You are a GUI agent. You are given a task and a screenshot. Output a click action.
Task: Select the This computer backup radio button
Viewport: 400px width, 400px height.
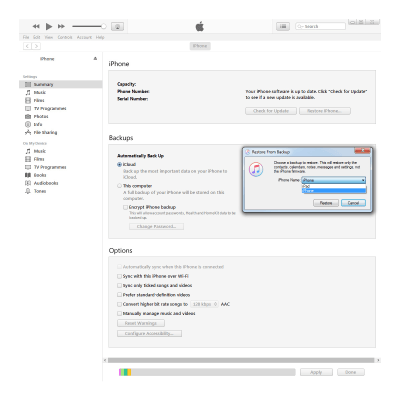click(119, 186)
